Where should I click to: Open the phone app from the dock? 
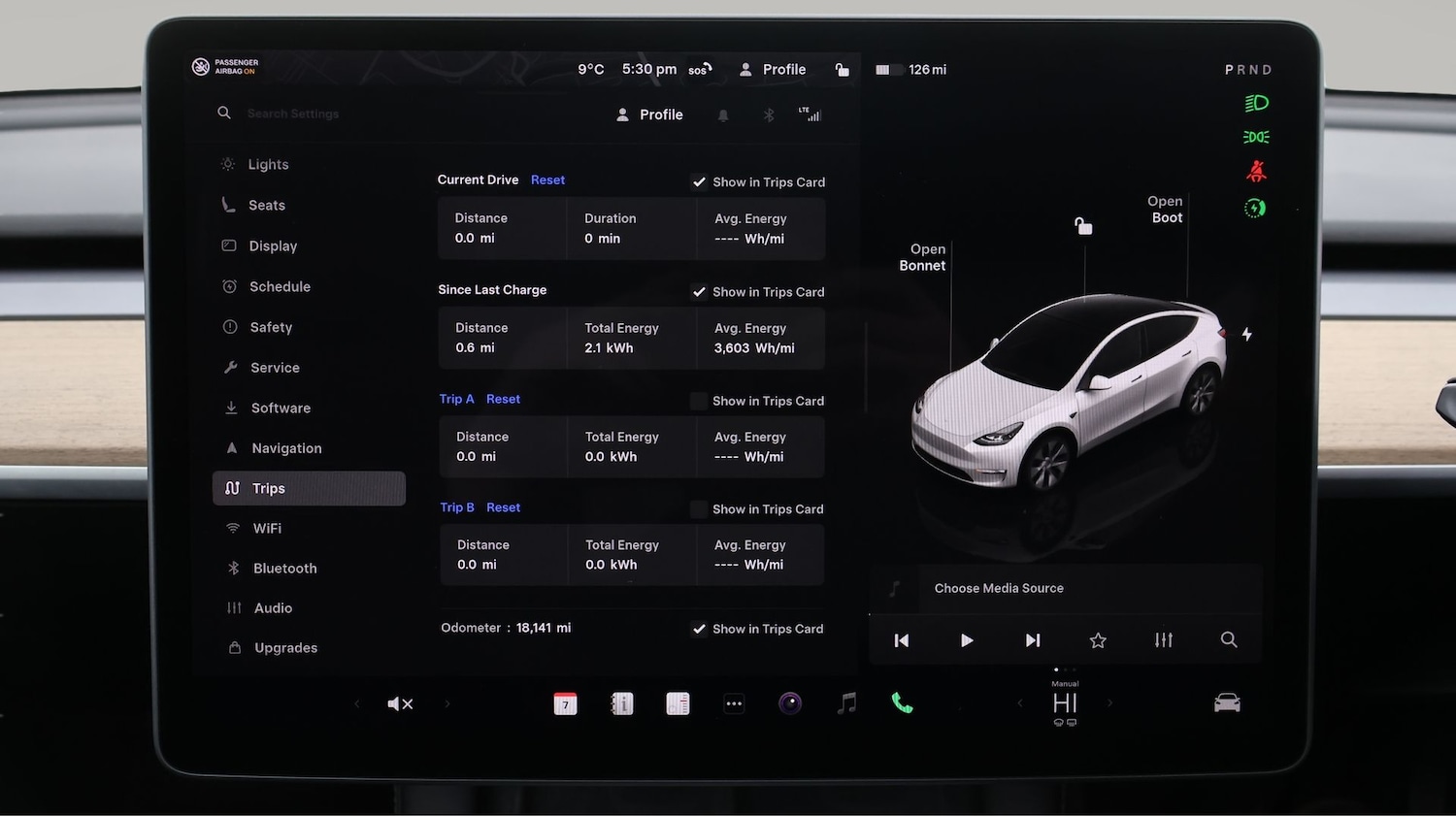[x=902, y=703]
